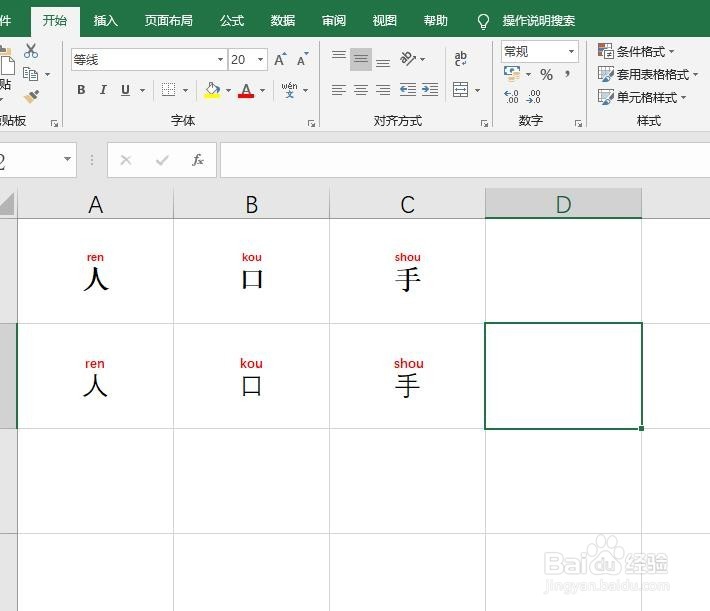Screen dimensions: 710x611
Task: Toggle Bold formatting
Action: [x=81, y=90]
